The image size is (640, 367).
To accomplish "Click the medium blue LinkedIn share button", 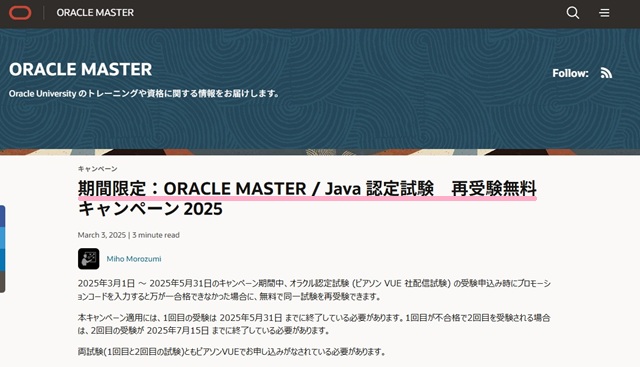I will pyautogui.click(x=2, y=260).
